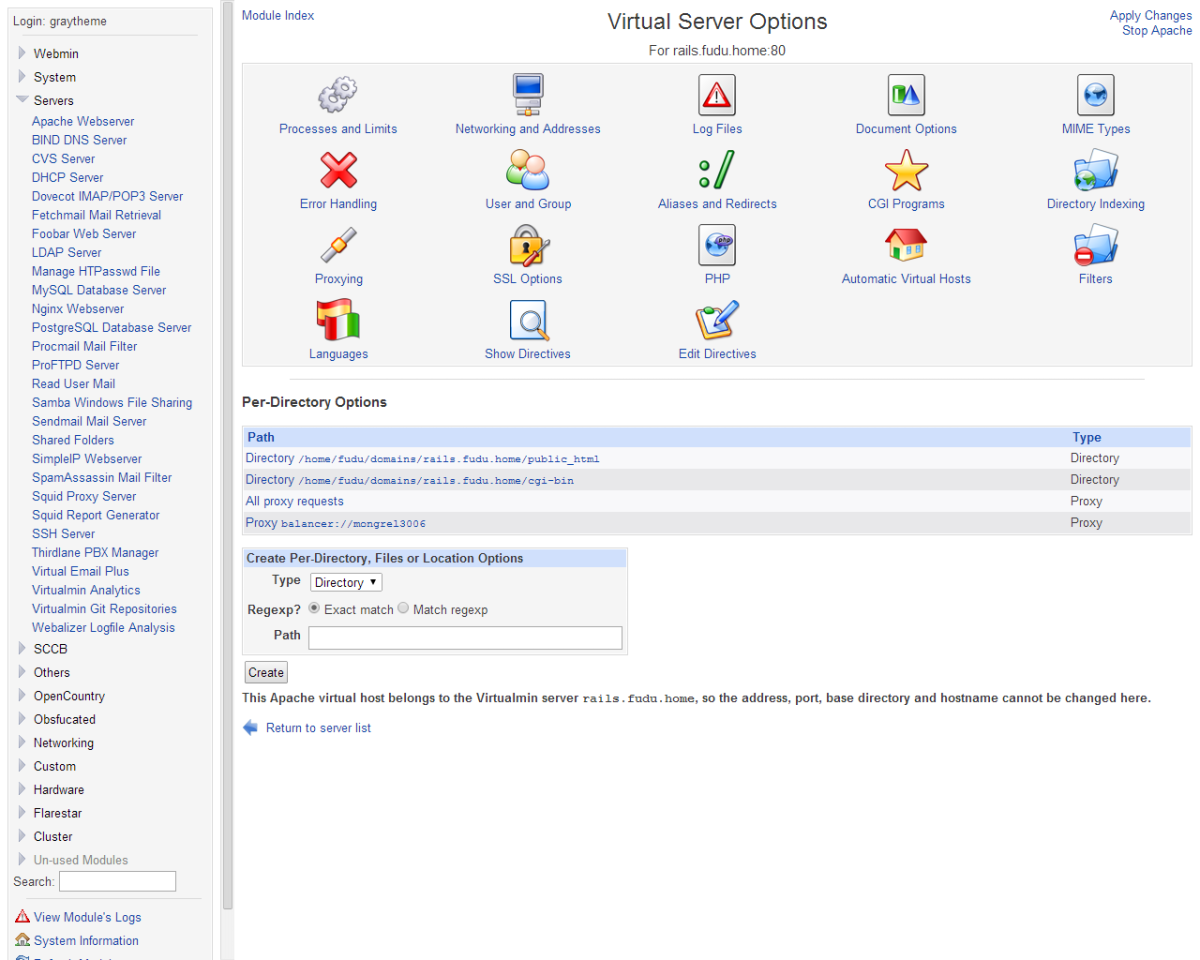1200x960 pixels.
Task: Open the Processes and Limits settings
Action: click(337, 95)
